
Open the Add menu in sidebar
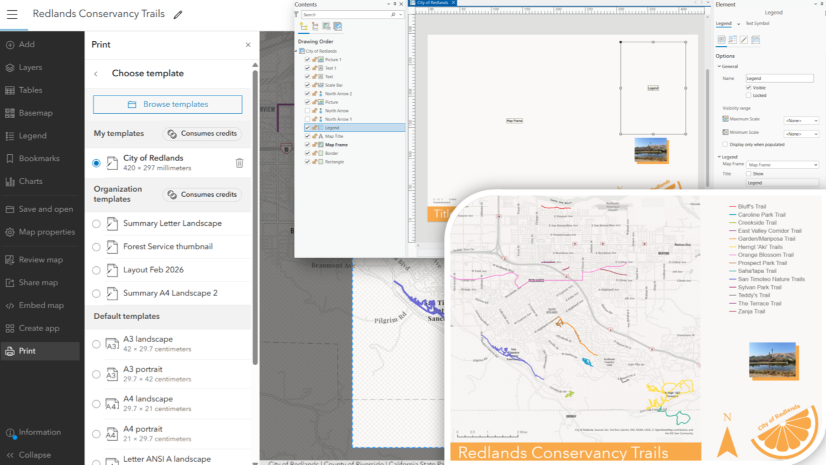40,45
